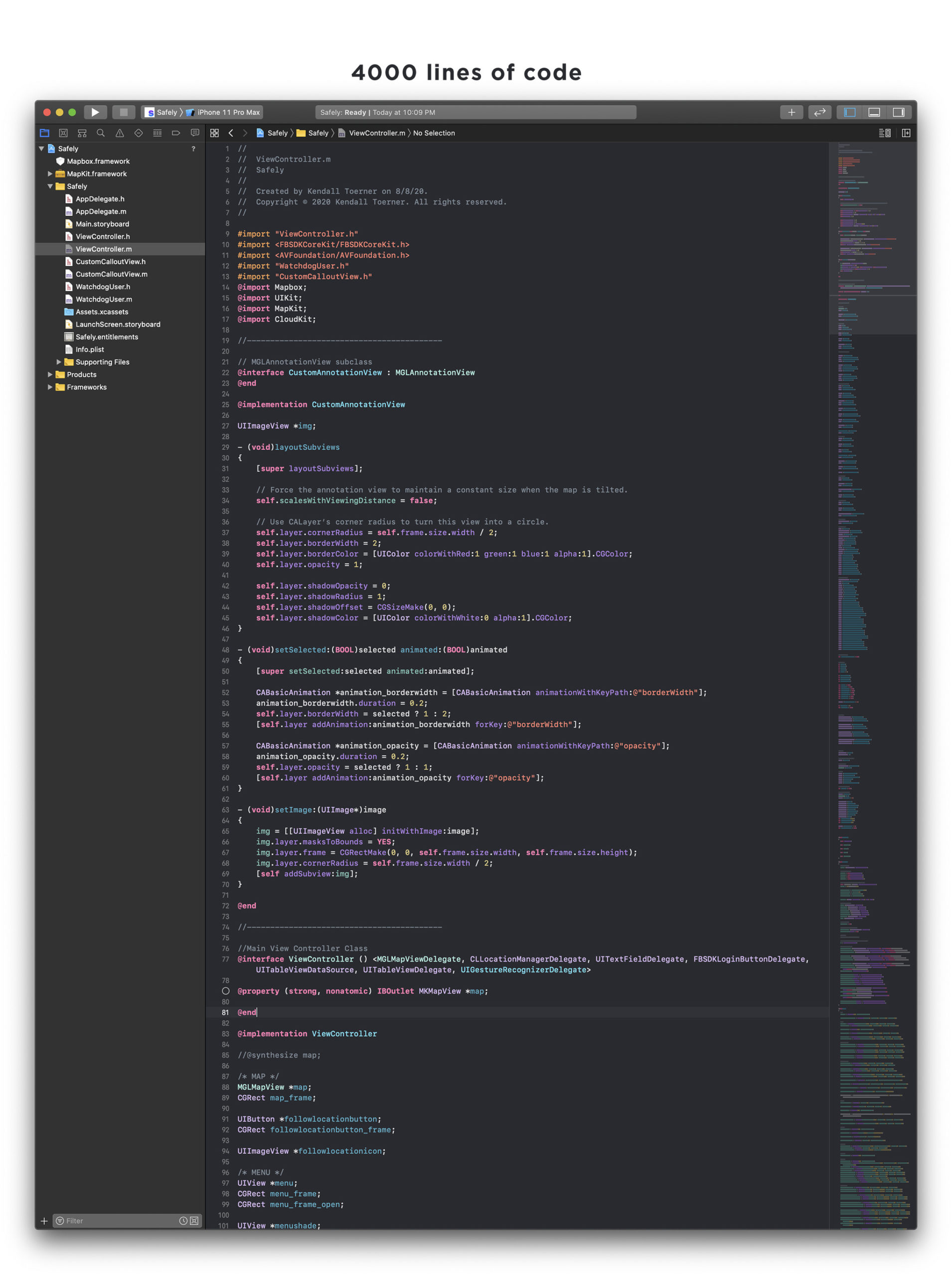Open CustomCalloutView.m file

(111, 274)
